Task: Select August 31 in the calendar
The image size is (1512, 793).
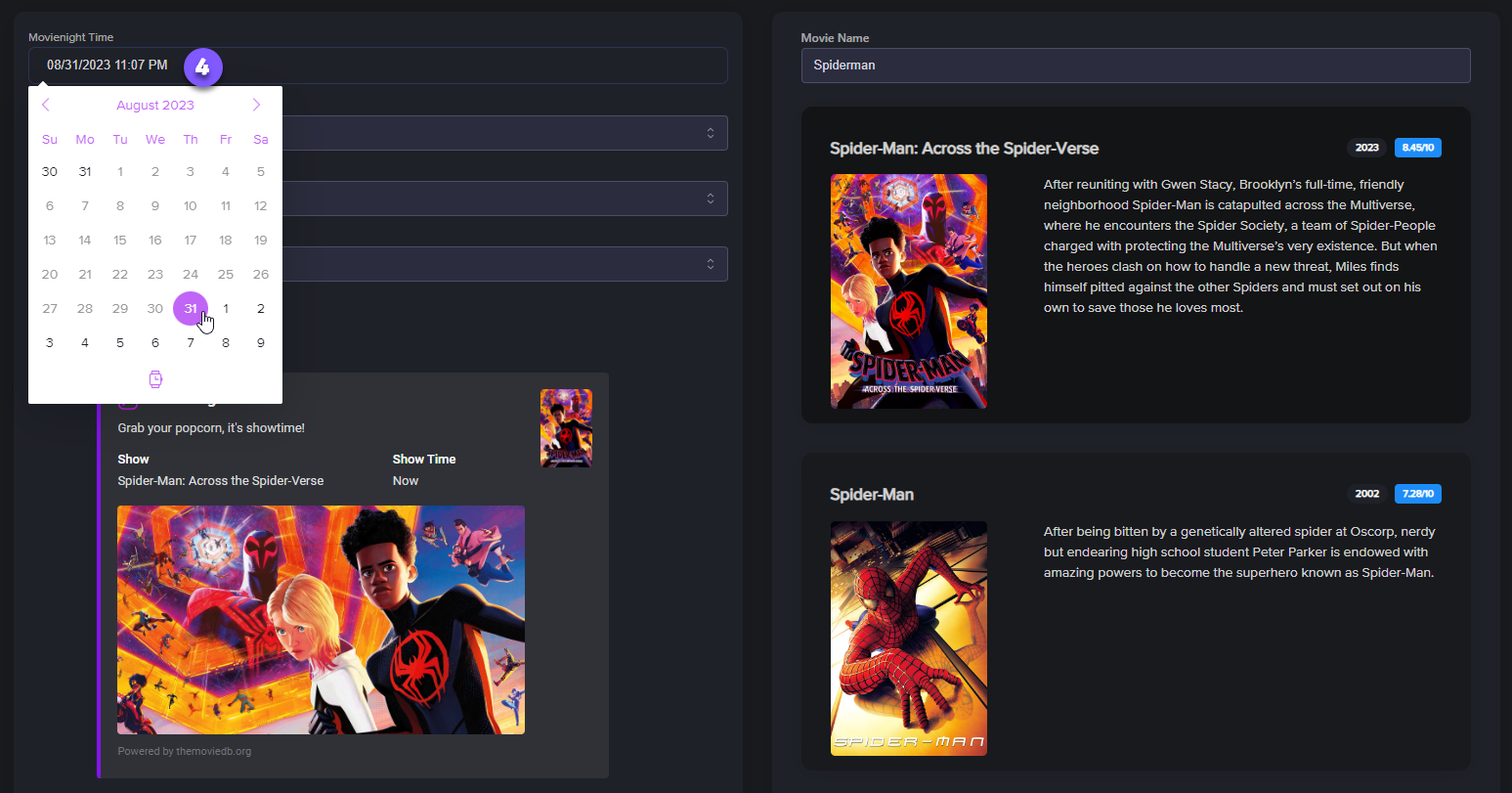Action: pos(191,308)
